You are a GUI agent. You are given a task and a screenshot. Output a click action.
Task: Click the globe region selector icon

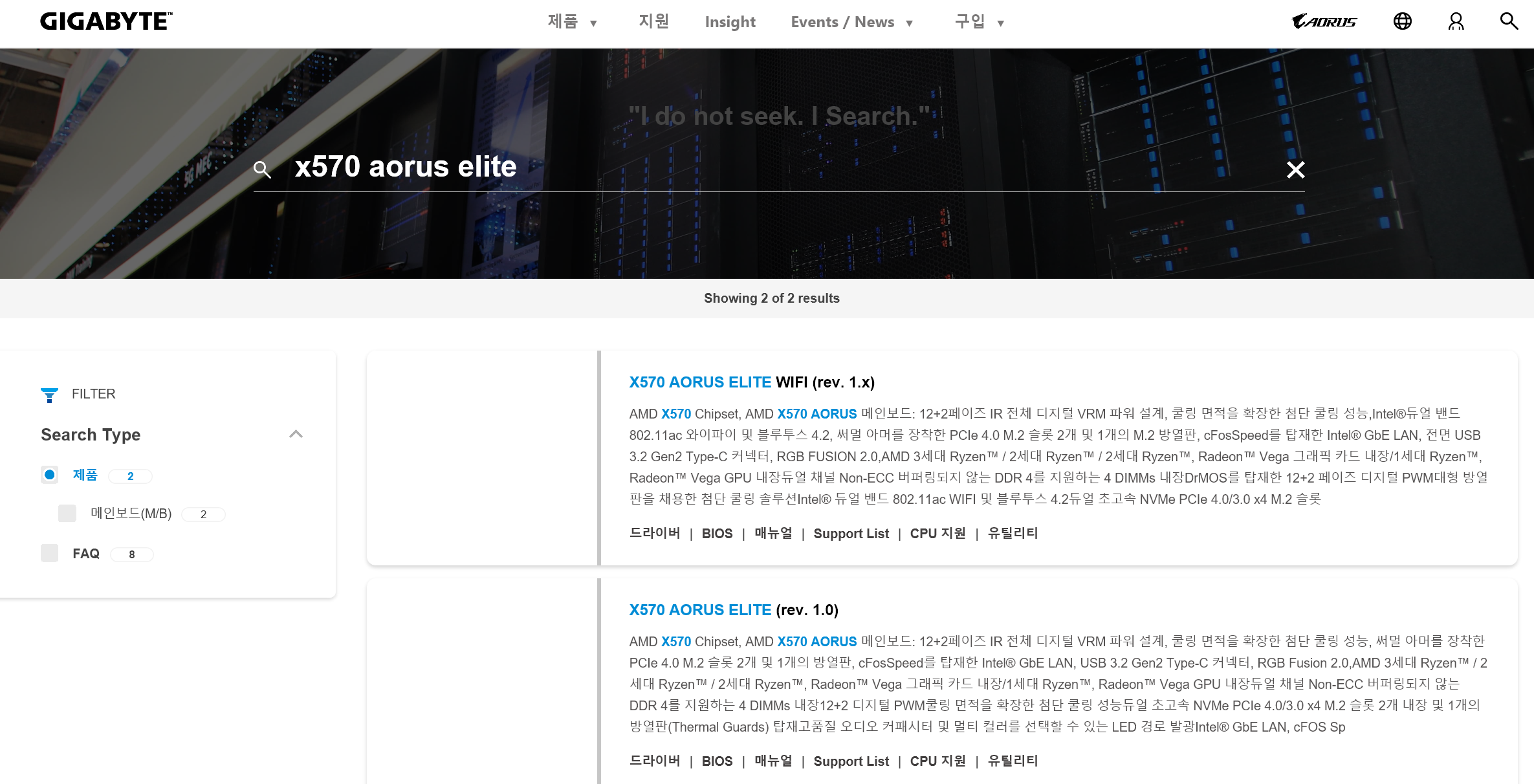pyautogui.click(x=1402, y=21)
